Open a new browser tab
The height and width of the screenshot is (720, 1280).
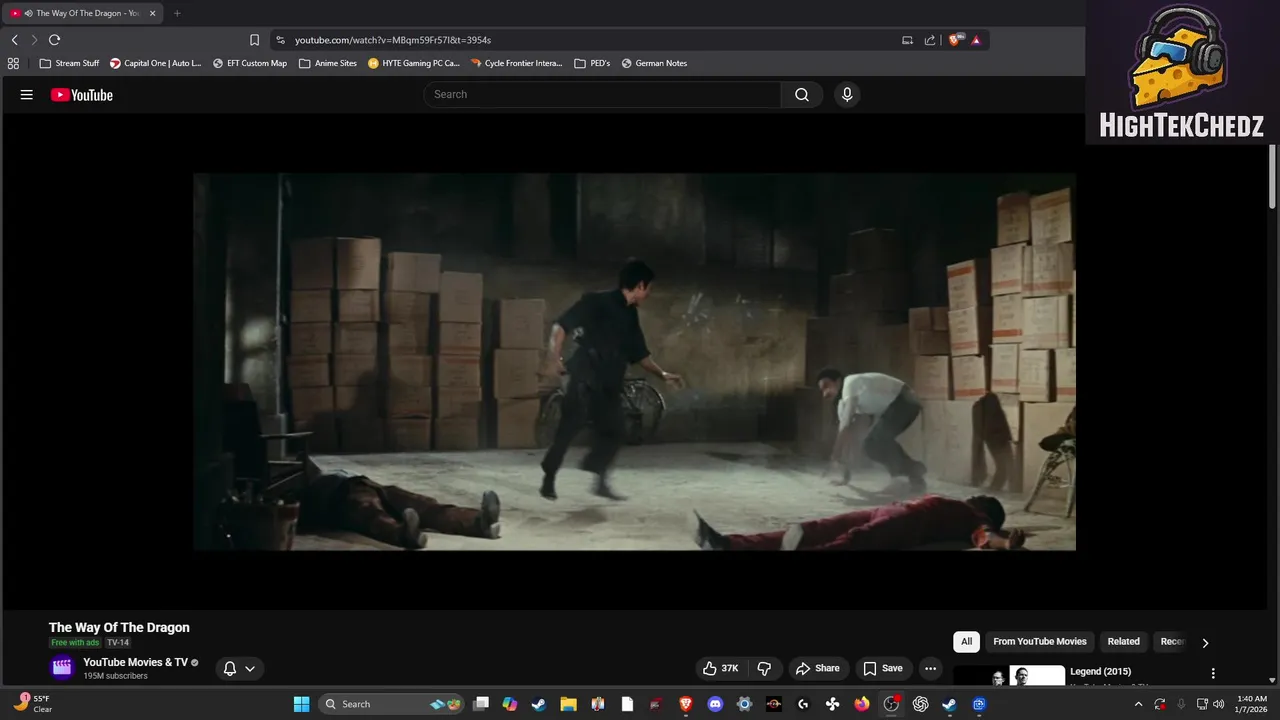click(x=177, y=13)
